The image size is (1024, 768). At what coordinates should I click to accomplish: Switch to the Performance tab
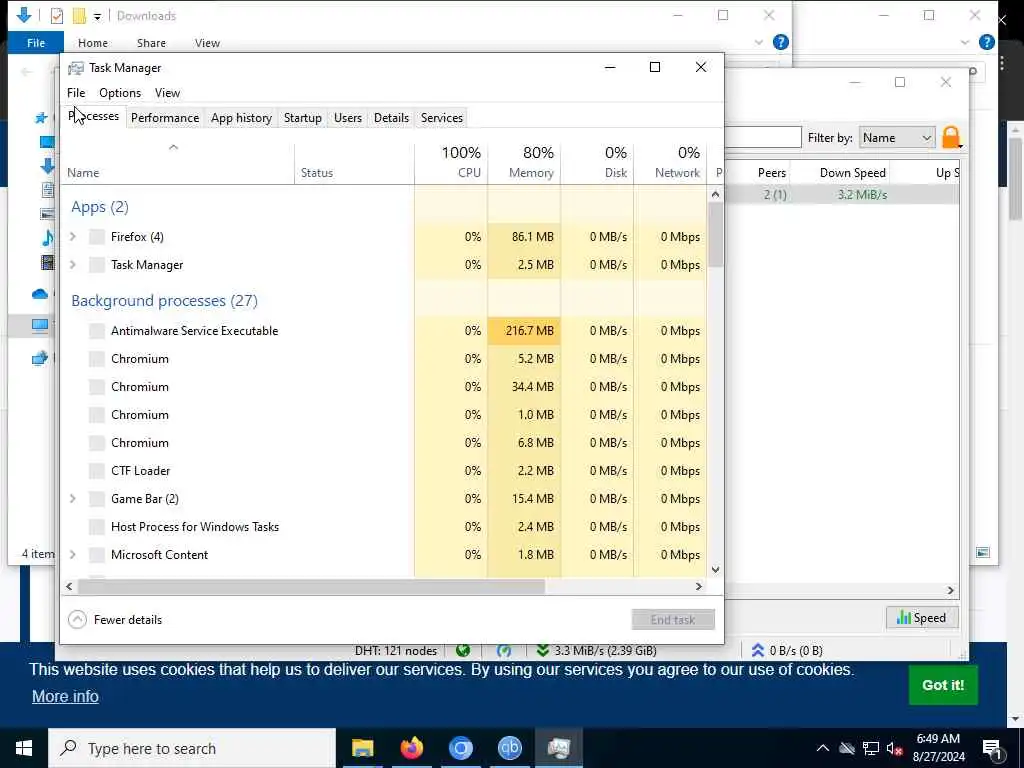coord(165,118)
